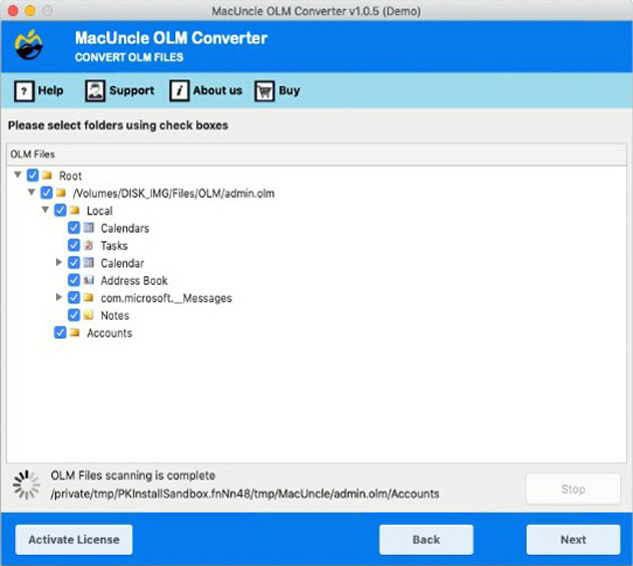Image resolution: width=633 pixels, height=566 pixels.
Task: Click the Tasks item icon
Action: (x=89, y=245)
